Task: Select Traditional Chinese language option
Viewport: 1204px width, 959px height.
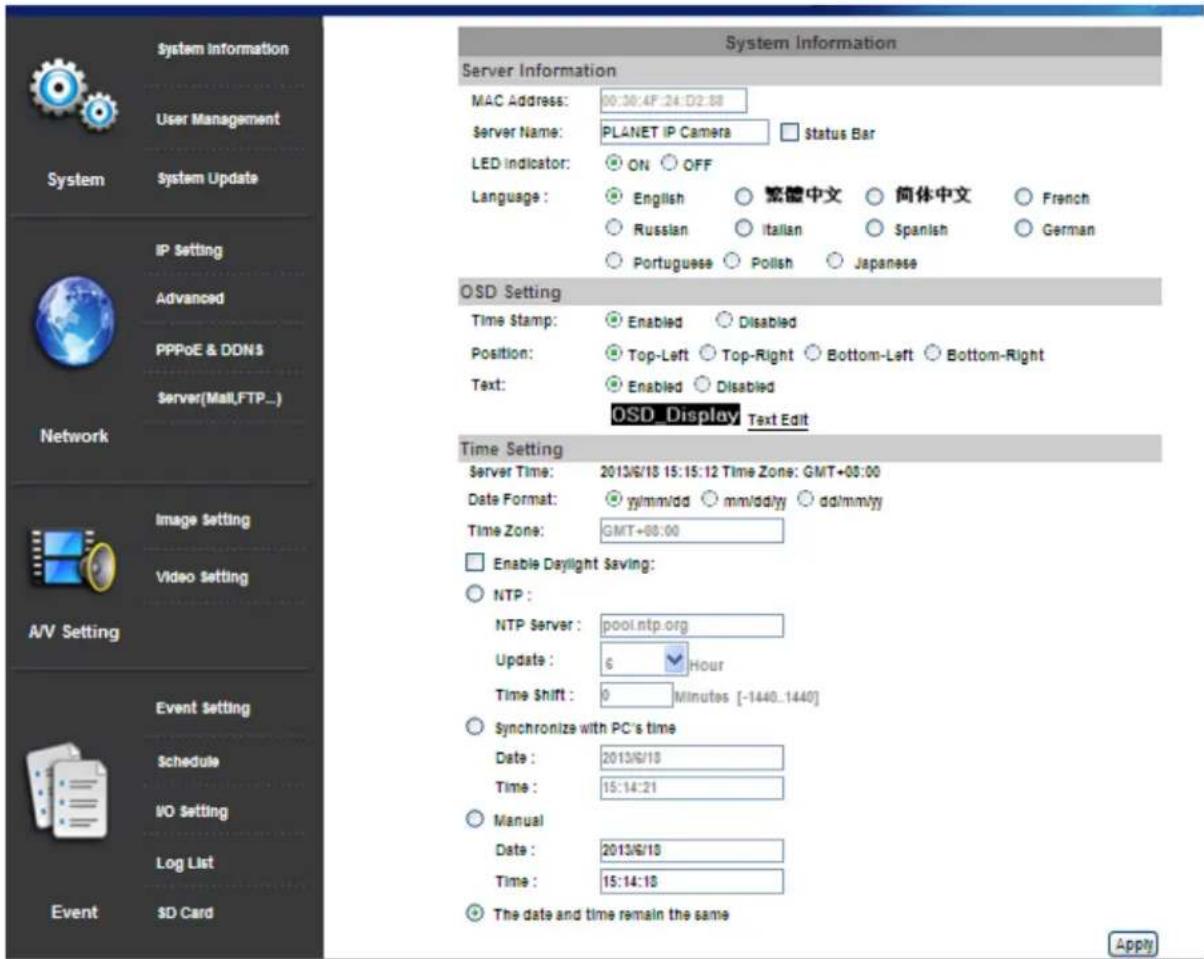Action: coord(743,197)
